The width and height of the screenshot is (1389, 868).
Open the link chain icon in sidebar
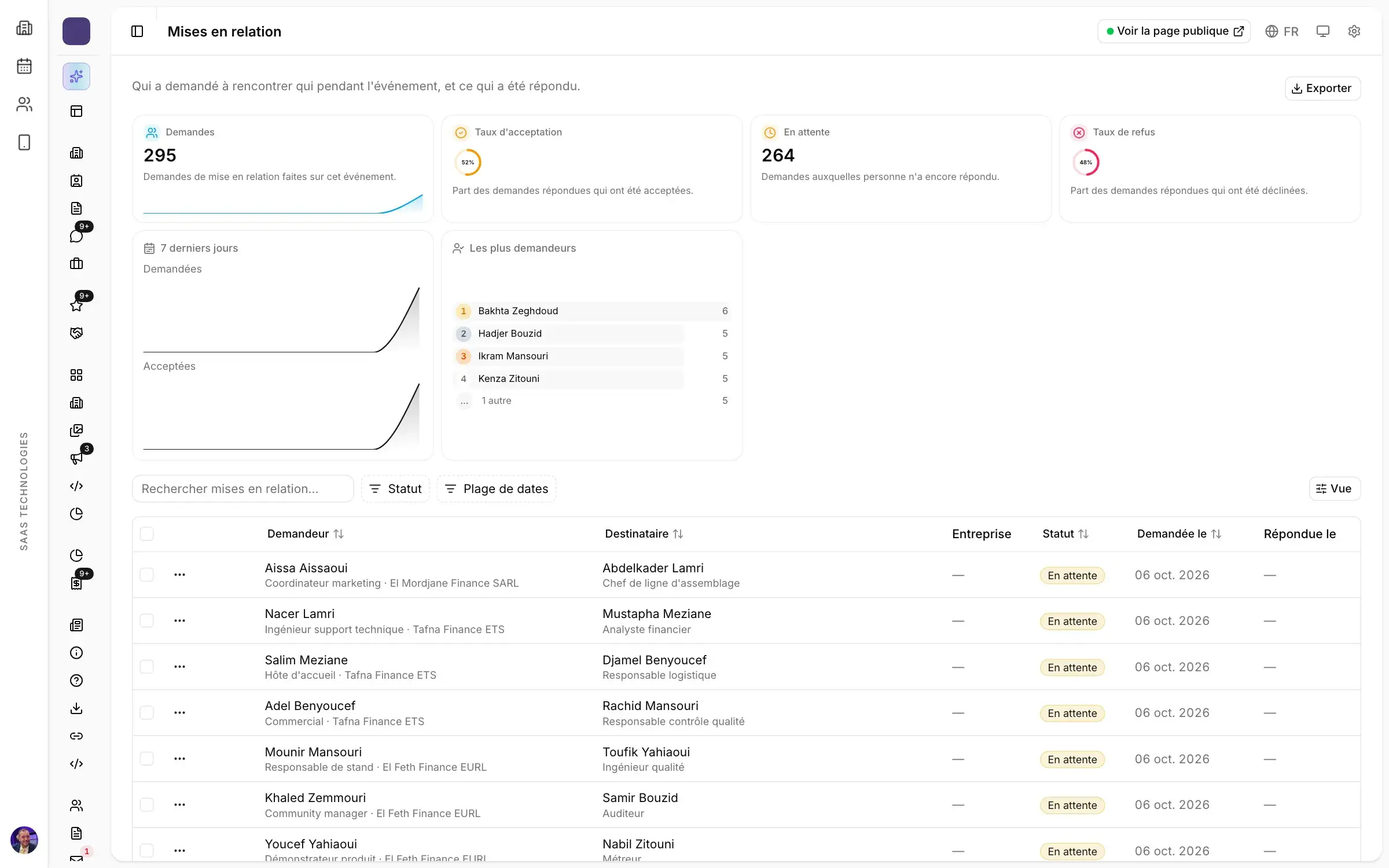[x=76, y=736]
